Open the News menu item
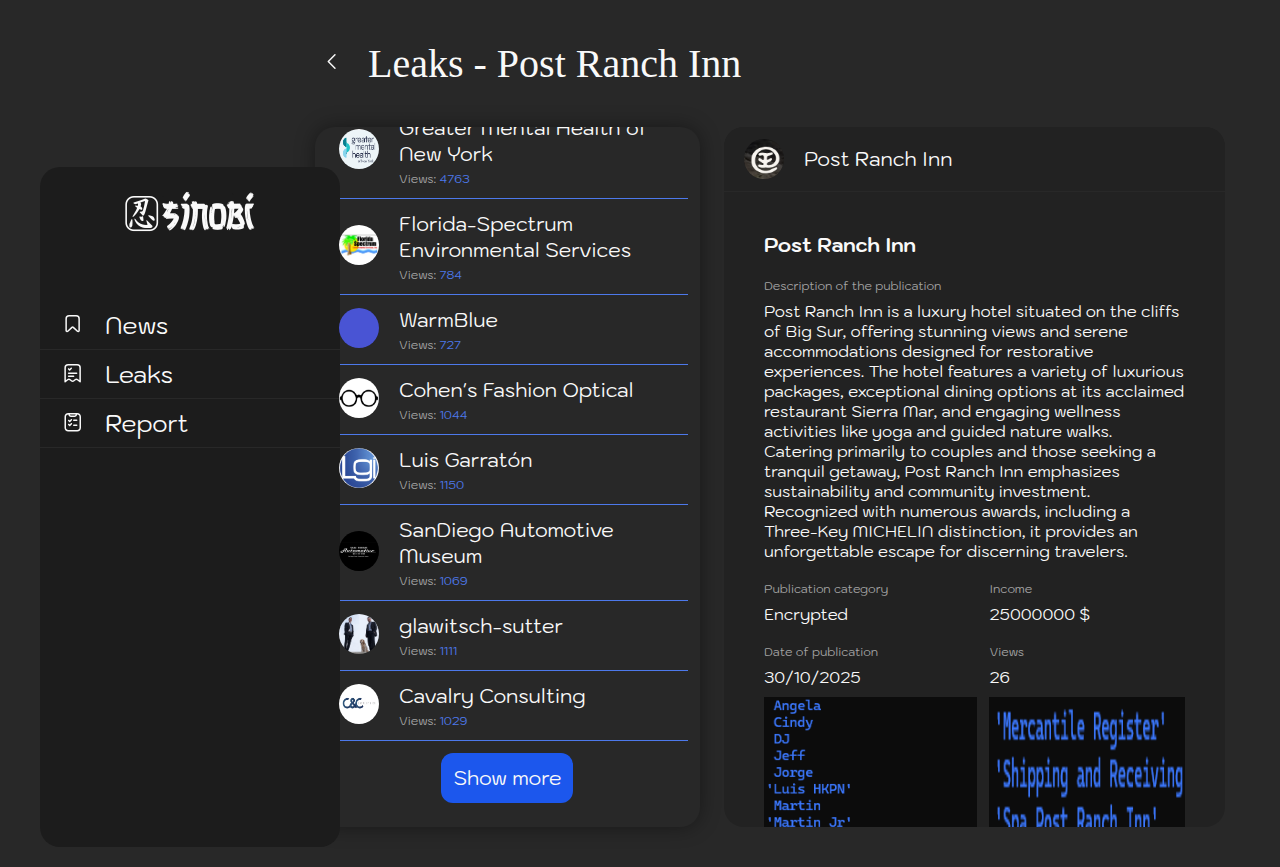 coord(137,326)
